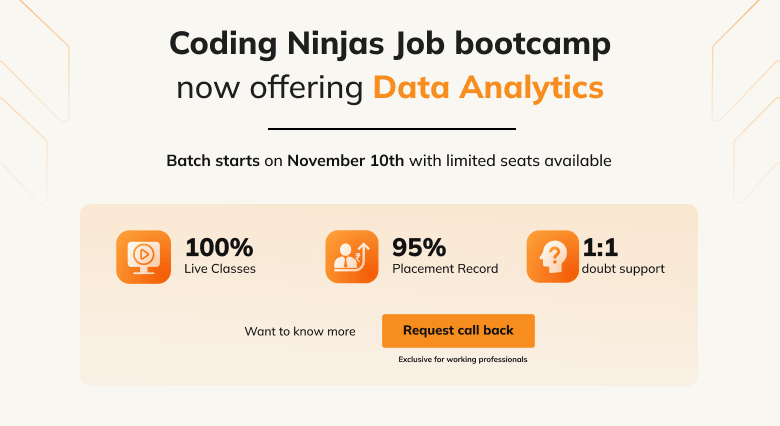Click the Batch starts bold text
780x426 pixels.
[x=213, y=161]
